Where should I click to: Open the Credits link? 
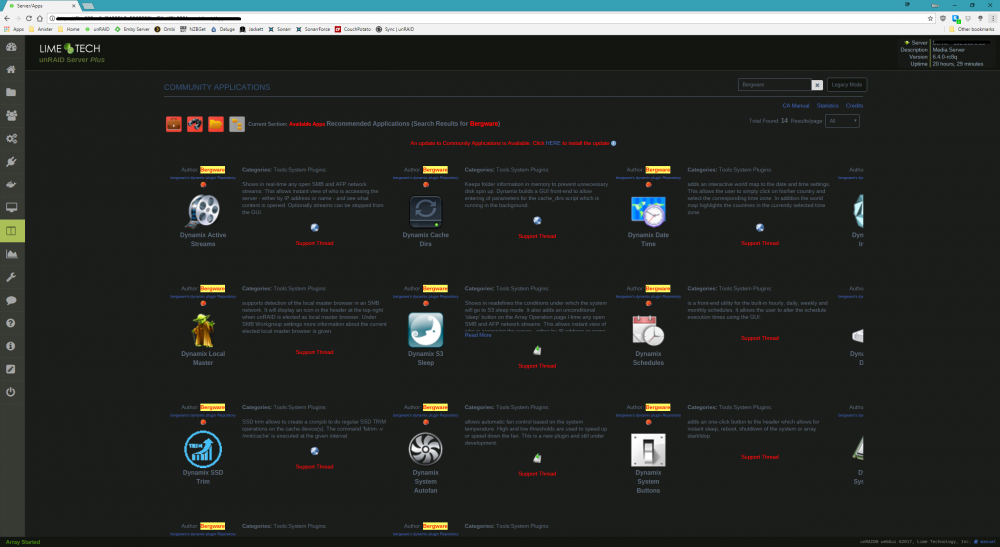tap(854, 106)
